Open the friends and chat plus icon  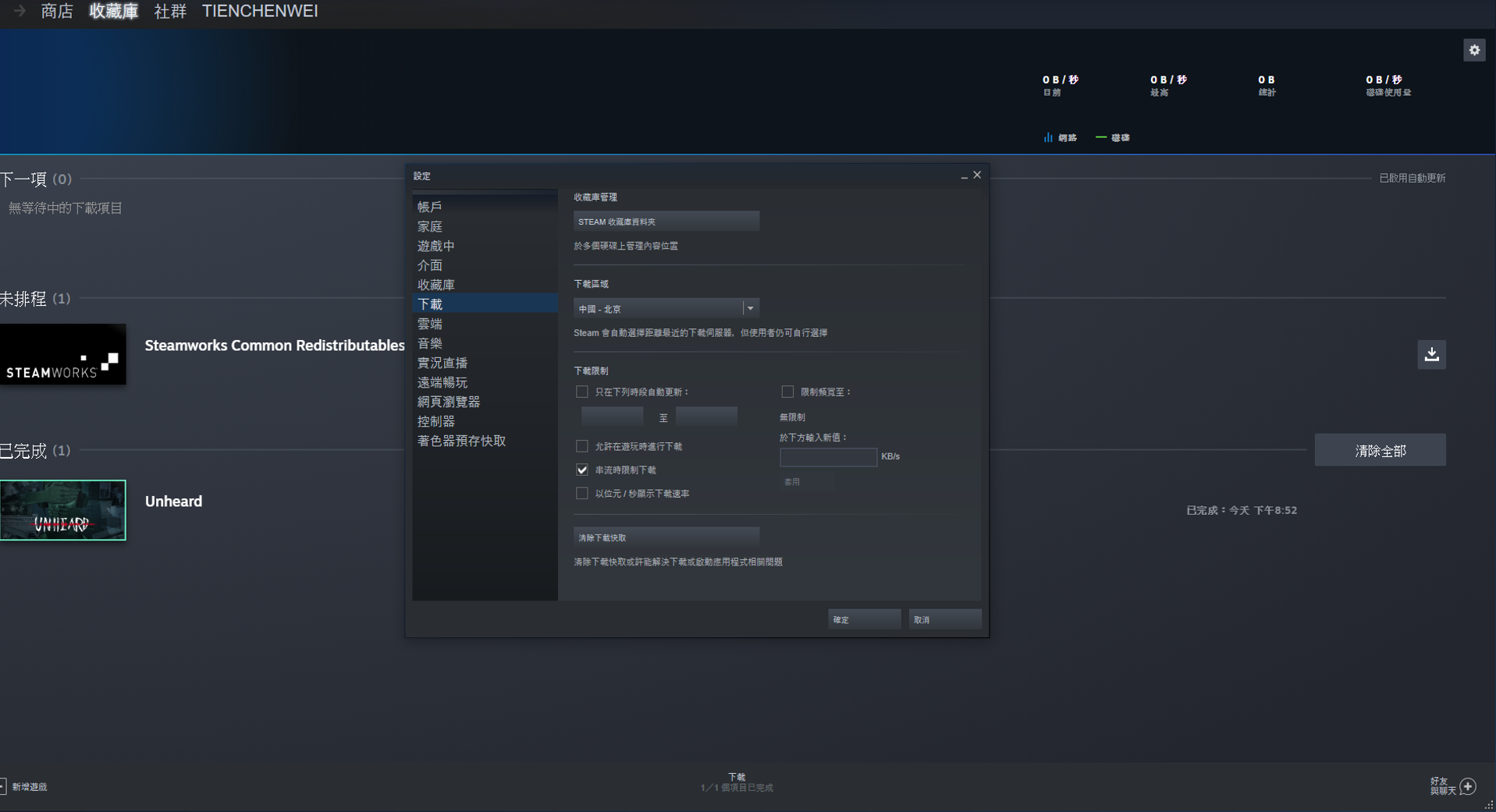point(1468,786)
